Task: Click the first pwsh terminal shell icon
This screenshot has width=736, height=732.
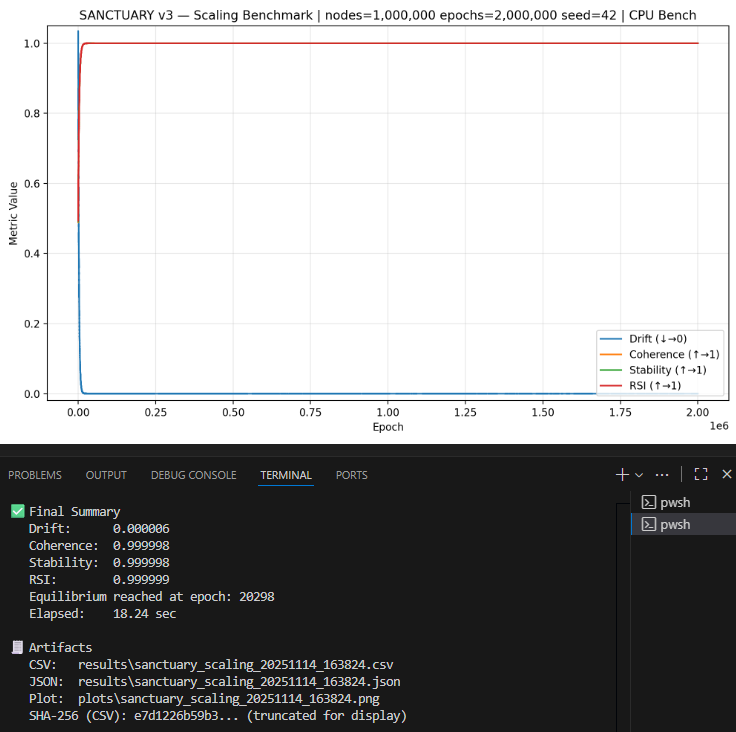Action: tap(649, 502)
